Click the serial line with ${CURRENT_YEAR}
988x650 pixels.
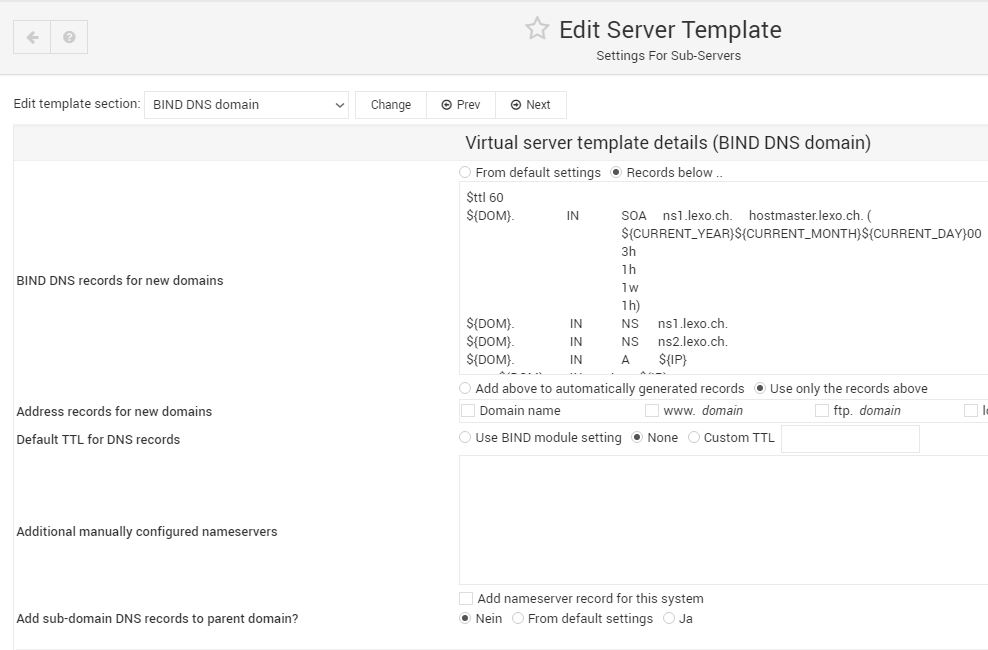[x=801, y=234]
